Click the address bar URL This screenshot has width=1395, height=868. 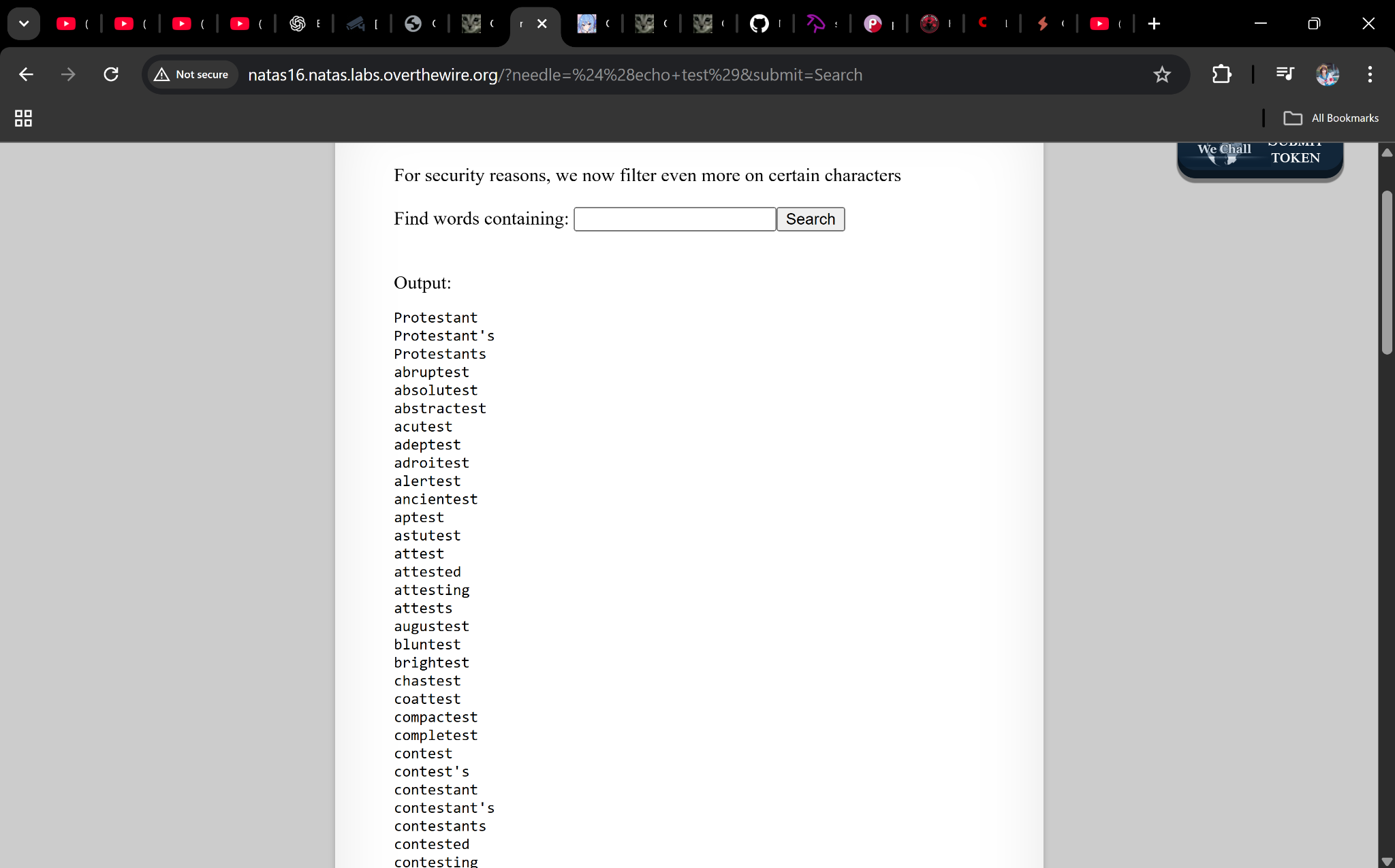coord(554,74)
